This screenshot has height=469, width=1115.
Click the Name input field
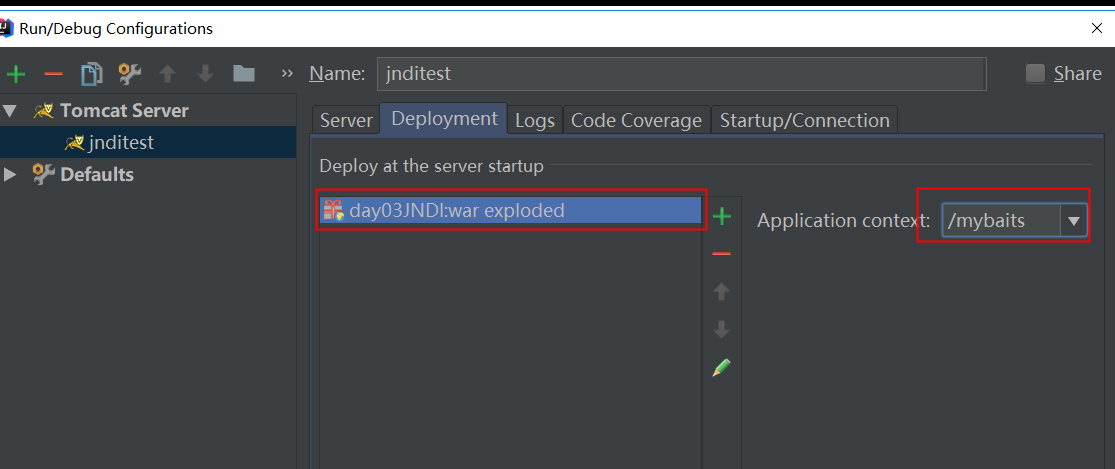tap(681, 73)
